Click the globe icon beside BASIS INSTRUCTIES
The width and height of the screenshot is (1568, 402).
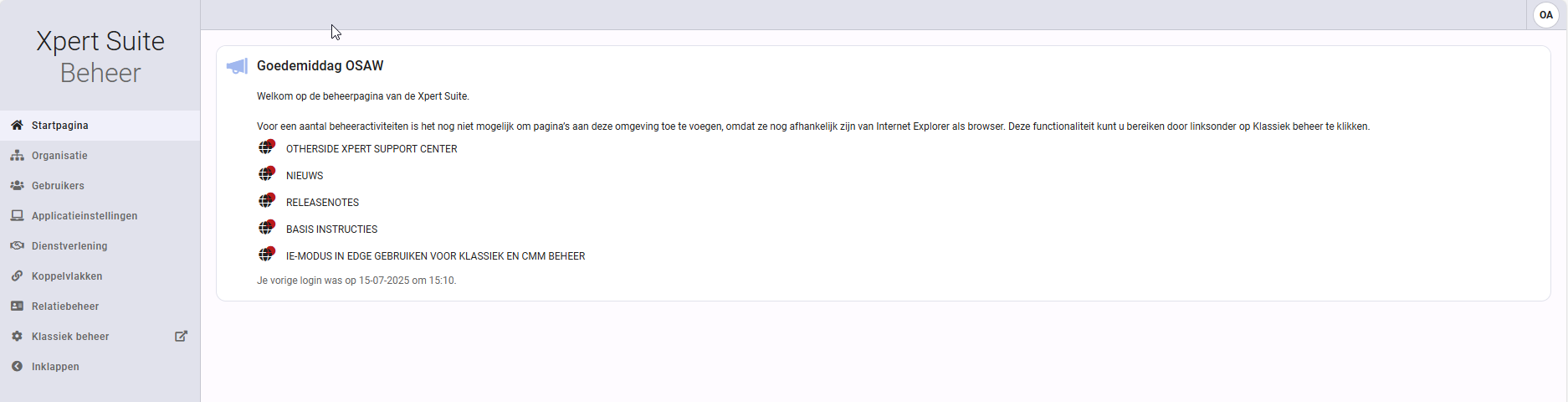click(267, 228)
